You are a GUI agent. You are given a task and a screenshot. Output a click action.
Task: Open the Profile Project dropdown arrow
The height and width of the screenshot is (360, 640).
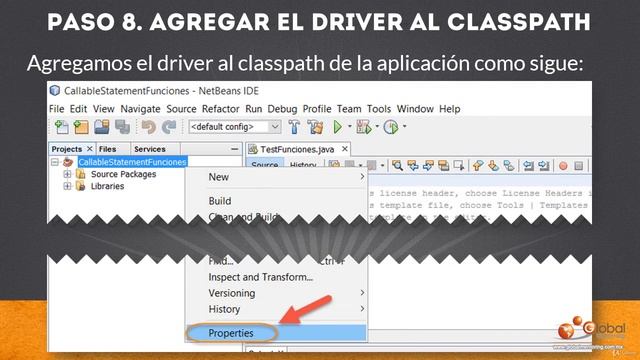404,127
